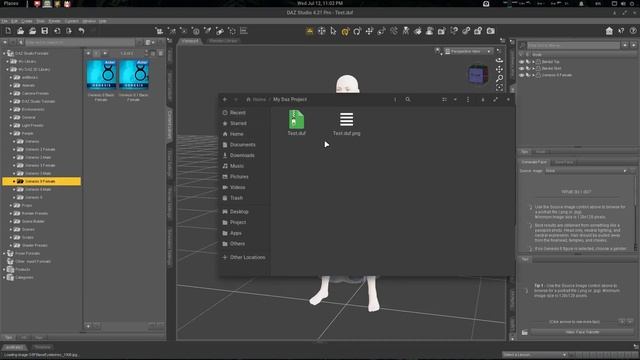Select the highlighted yellow Rotate tool

(345, 31)
